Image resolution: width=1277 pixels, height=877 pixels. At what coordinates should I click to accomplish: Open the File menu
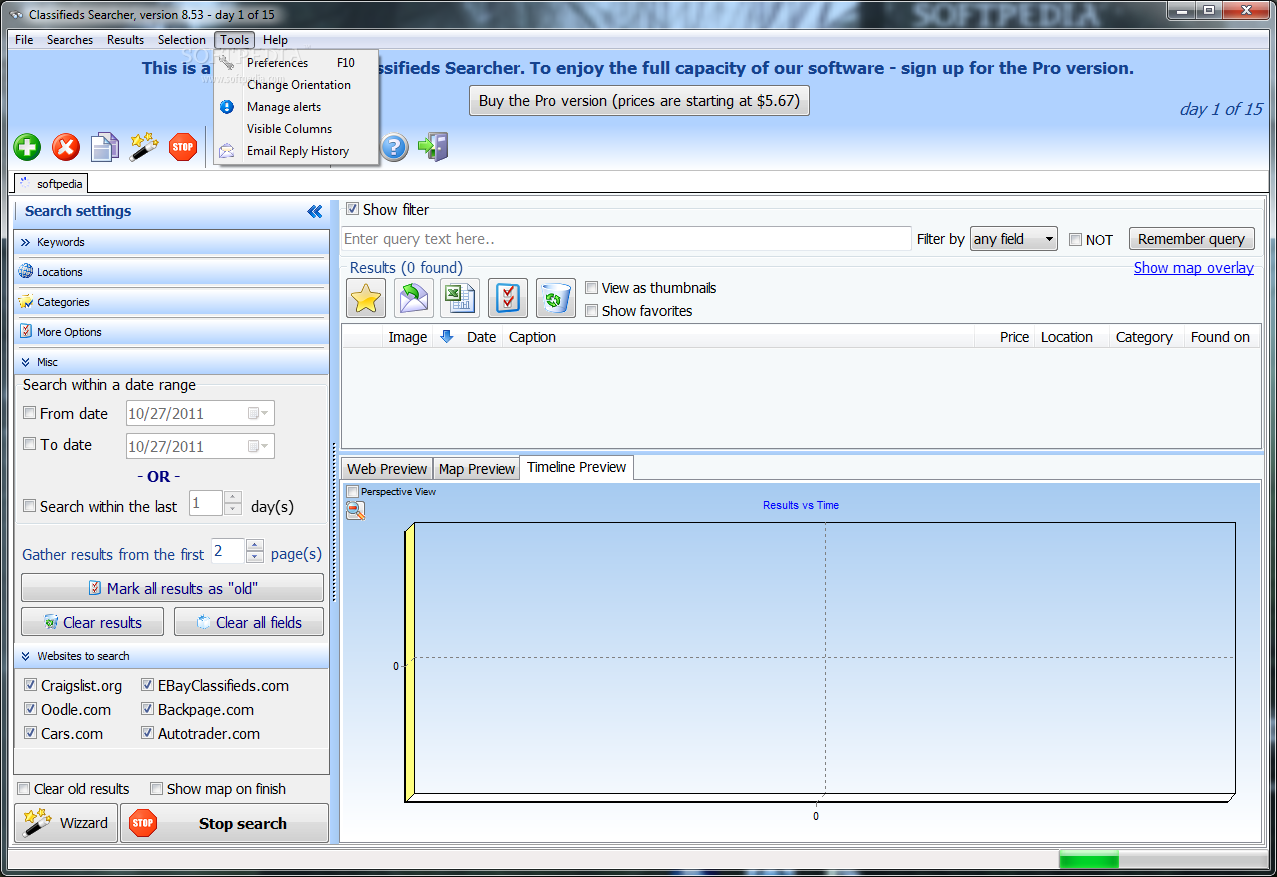coord(24,40)
